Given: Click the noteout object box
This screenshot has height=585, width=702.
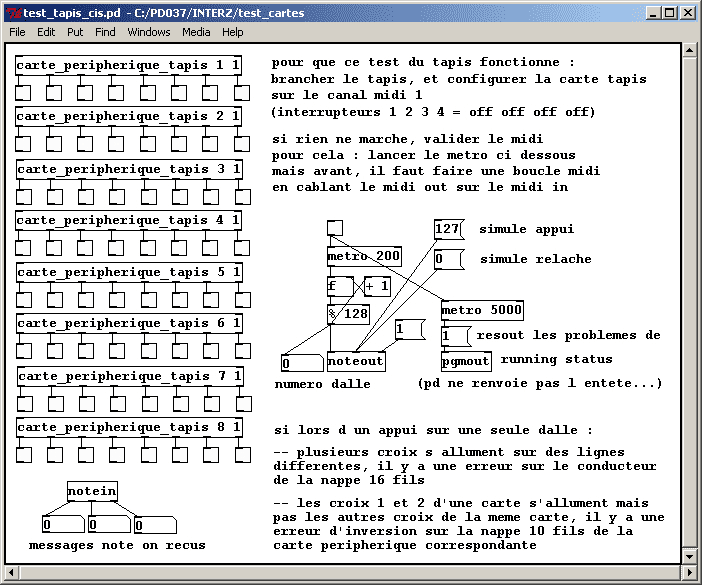Looking at the screenshot, I should click(356, 362).
